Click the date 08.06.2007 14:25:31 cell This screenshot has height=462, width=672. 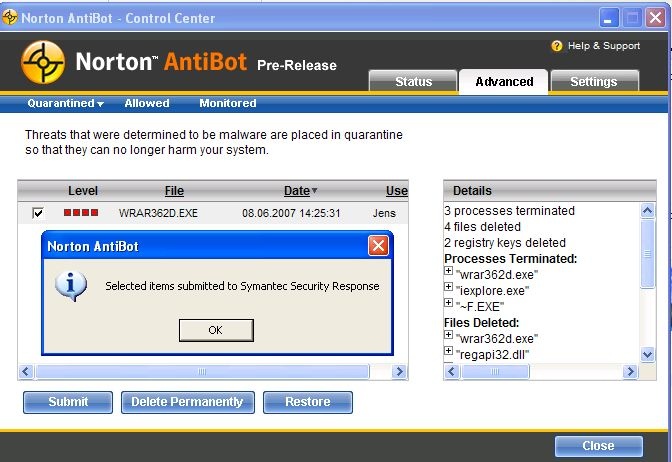point(291,213)
